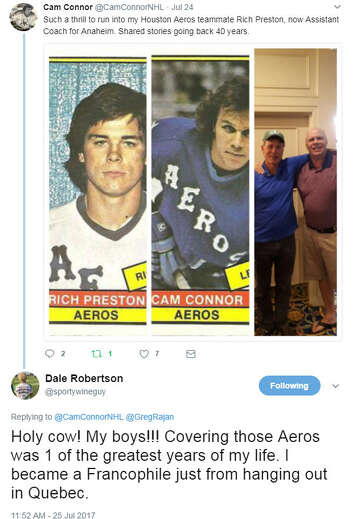Image resolution: width=360 pixels, height=519 pixels.
Task: Click @CamConnorNHL in Replying to line
Action: (x=89, y=417)
